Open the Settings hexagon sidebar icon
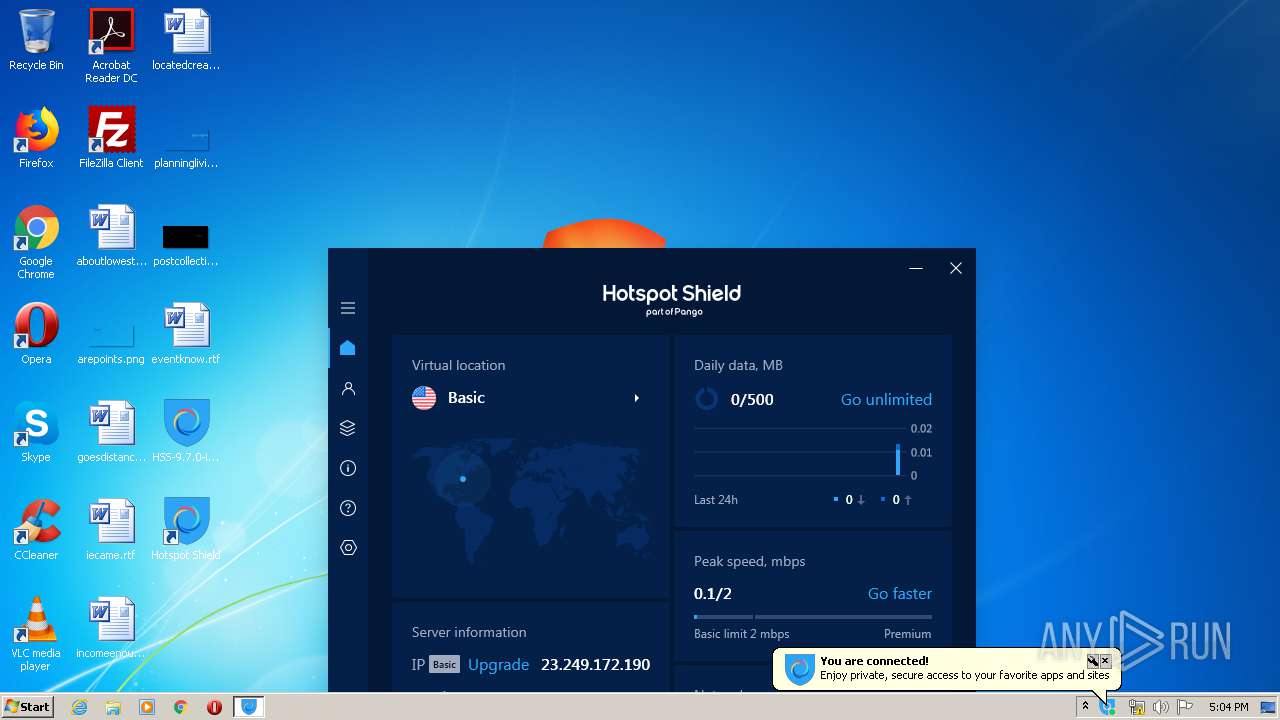1280x720 pixels. coord(348,548)
